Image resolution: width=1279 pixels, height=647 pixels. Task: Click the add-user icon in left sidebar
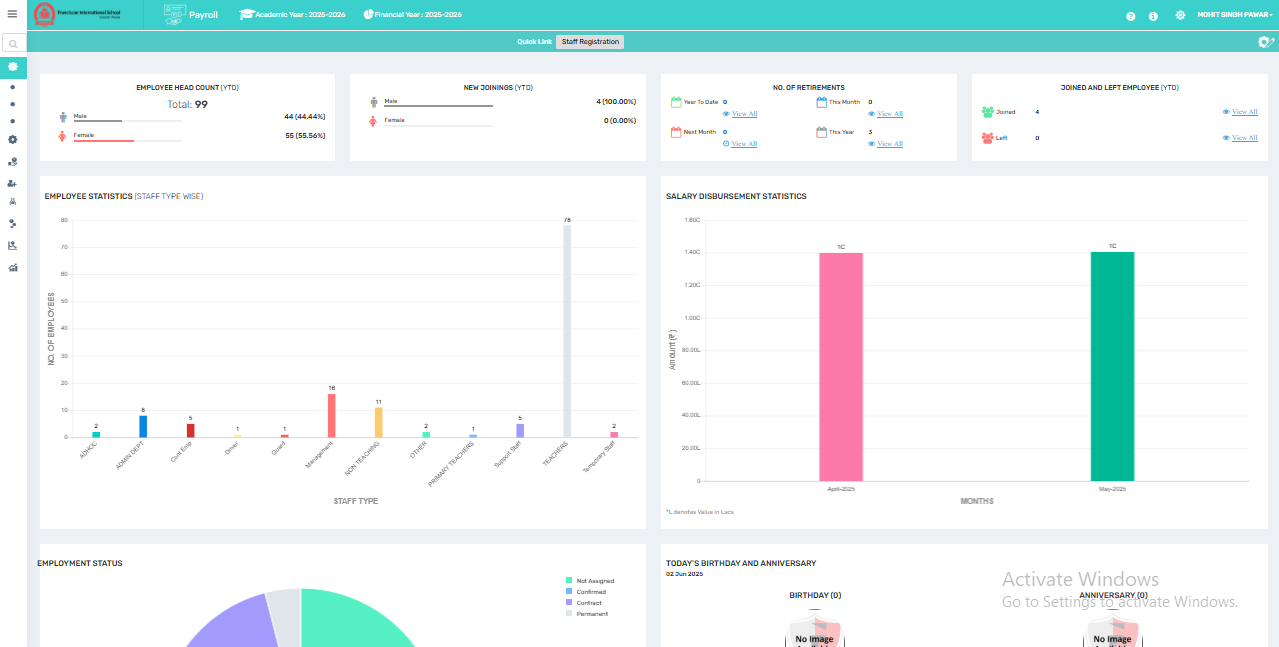tap(12, 183)
